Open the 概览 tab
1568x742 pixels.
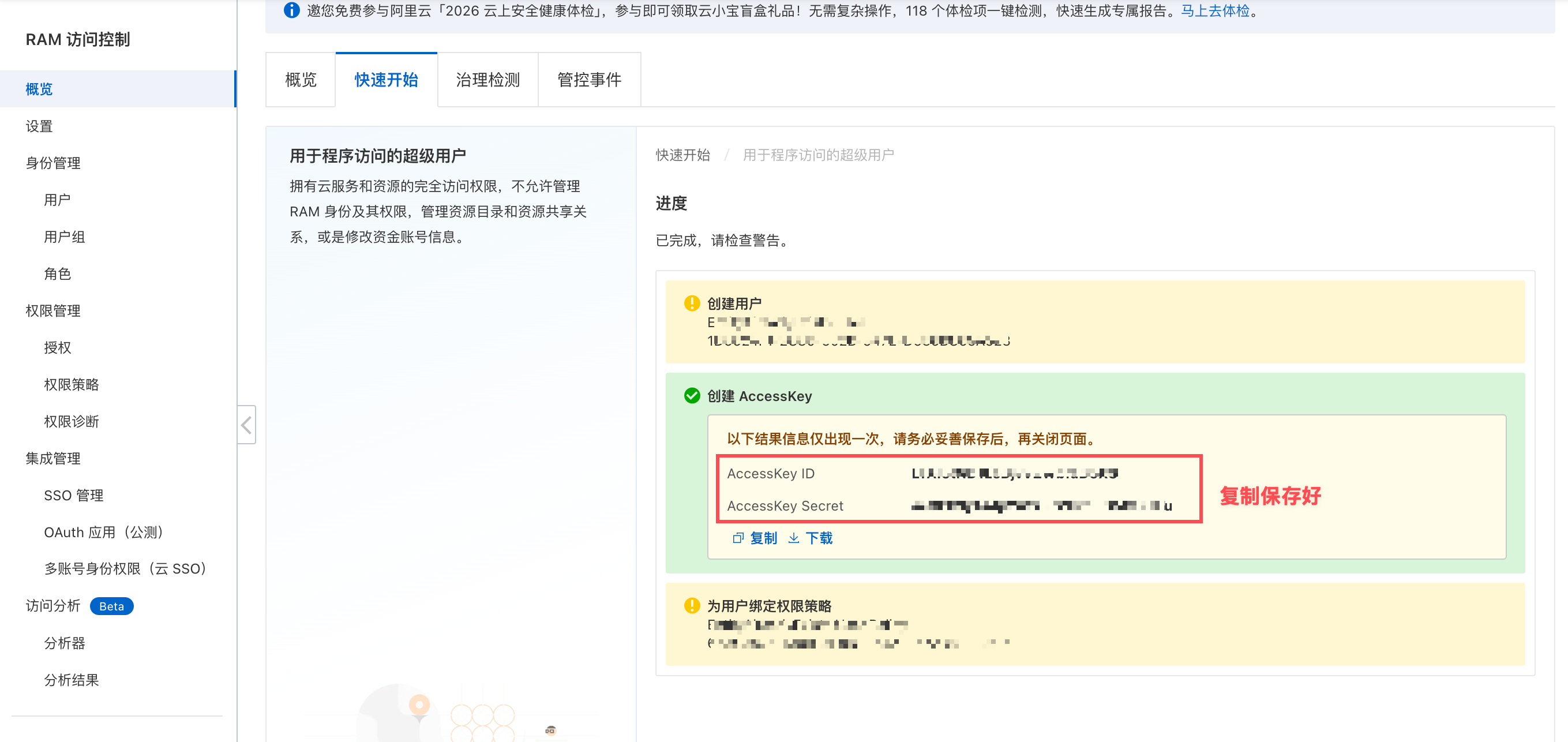pos(301,80)
